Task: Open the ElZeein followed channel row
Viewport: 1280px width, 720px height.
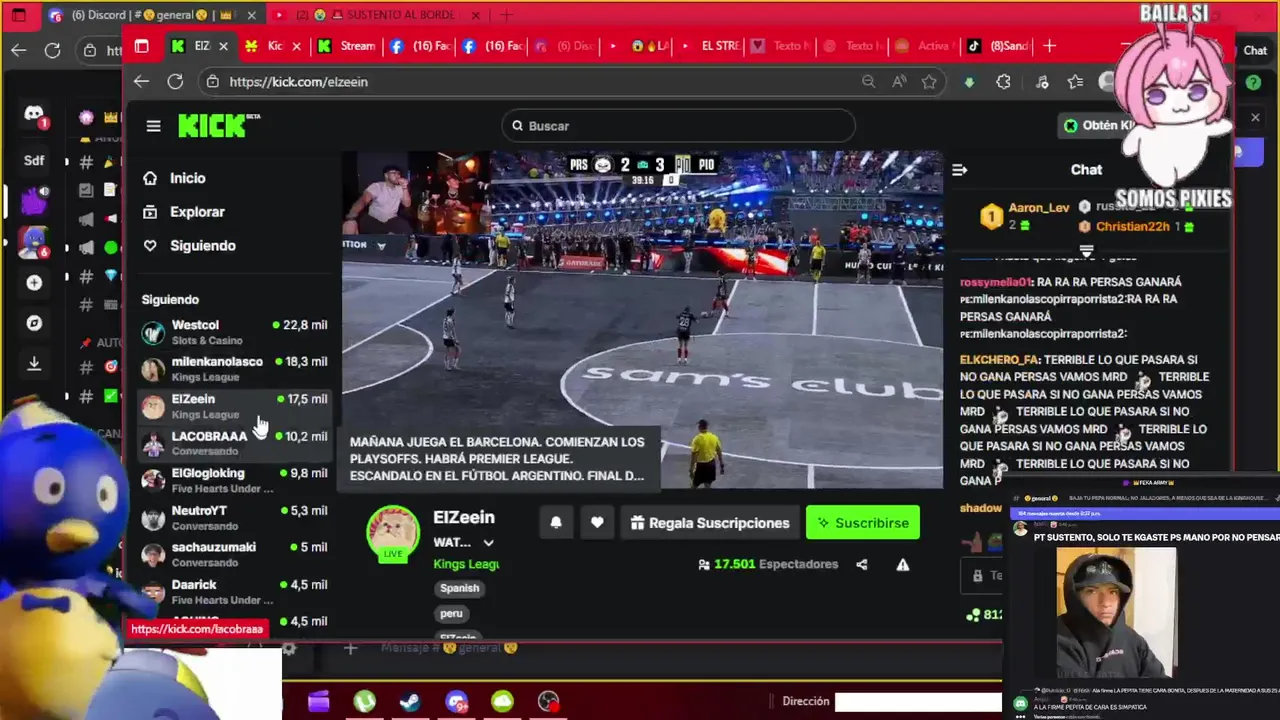Action: (x=235, y=406)
